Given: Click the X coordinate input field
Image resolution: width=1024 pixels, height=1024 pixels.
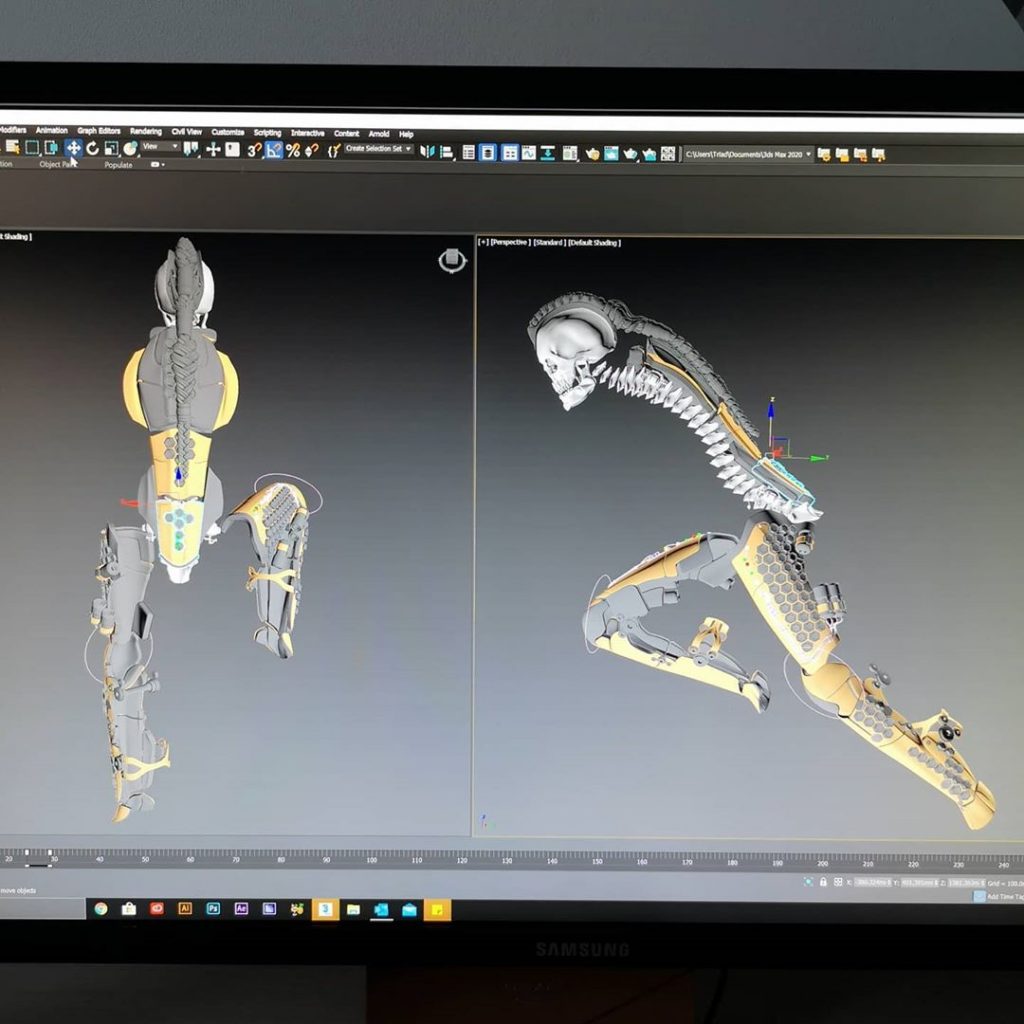Looking at the screenshot, I should click(873, 882).
